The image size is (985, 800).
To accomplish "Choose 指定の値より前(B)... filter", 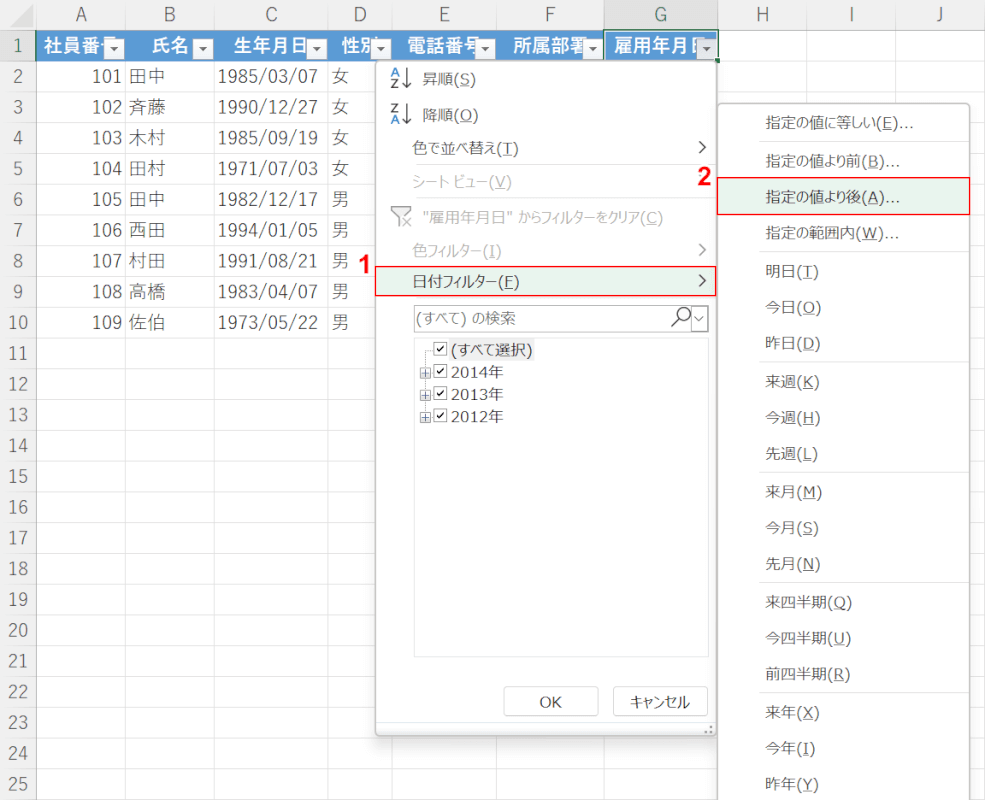I will tap(843, 161).
